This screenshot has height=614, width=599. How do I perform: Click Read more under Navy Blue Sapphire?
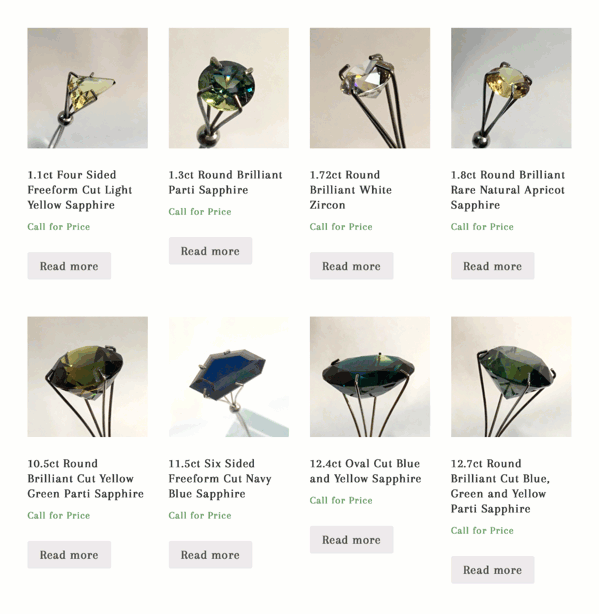(x=210, y=554)
